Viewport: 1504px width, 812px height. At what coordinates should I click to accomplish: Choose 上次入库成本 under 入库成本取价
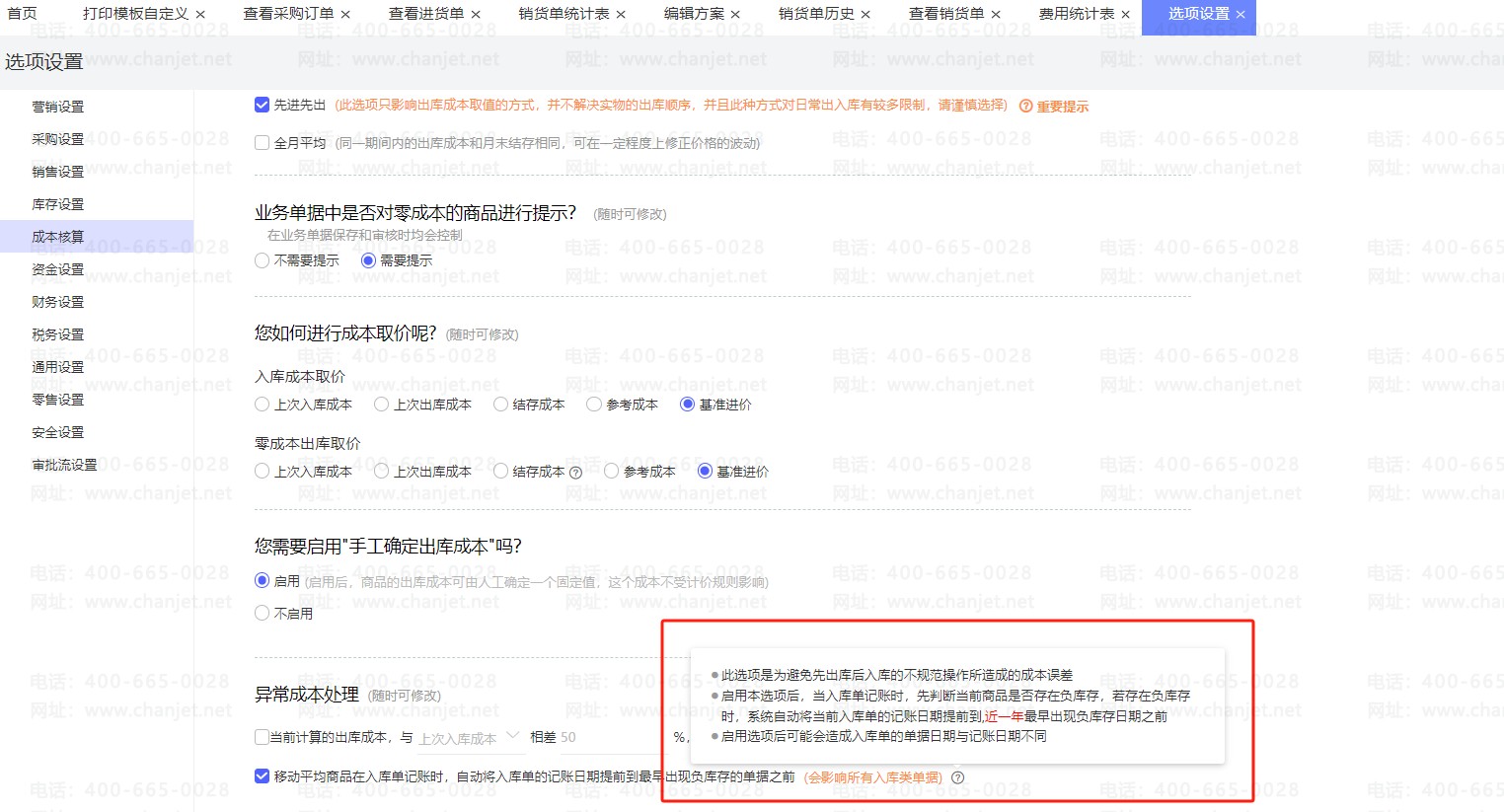pos(262,405)
